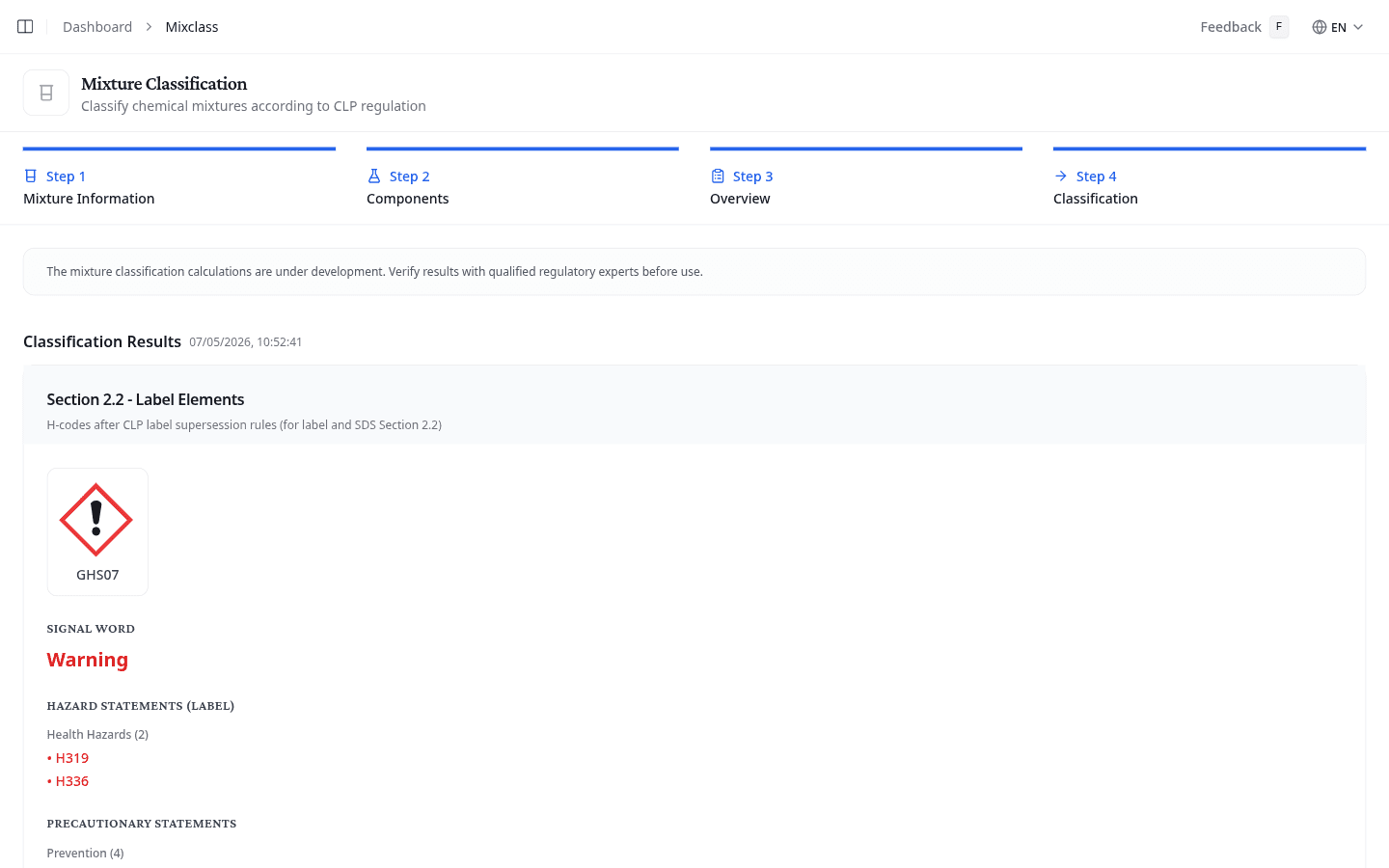Click the F shortcut key badge

point(1279,27)
